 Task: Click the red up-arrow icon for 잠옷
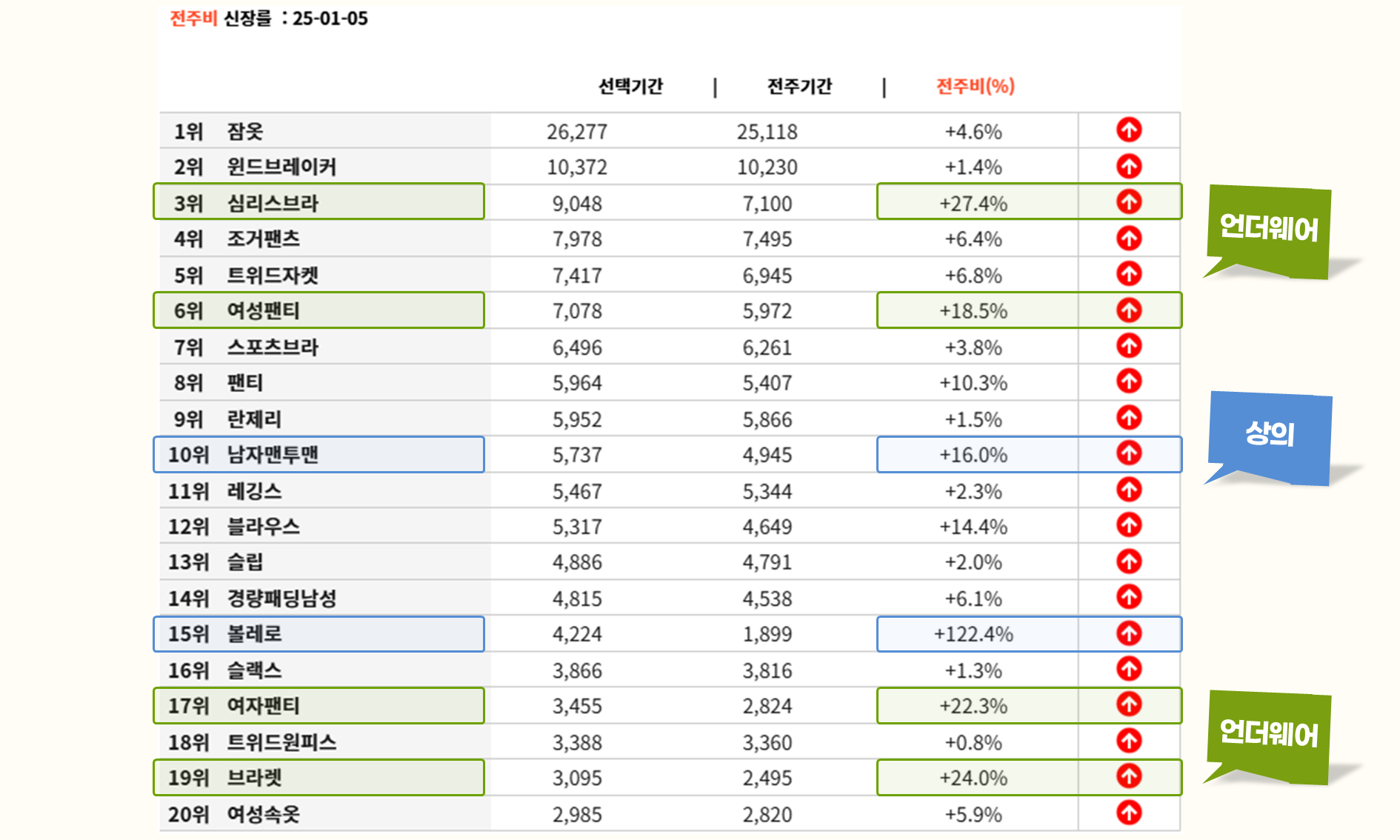pos(1128,130)
